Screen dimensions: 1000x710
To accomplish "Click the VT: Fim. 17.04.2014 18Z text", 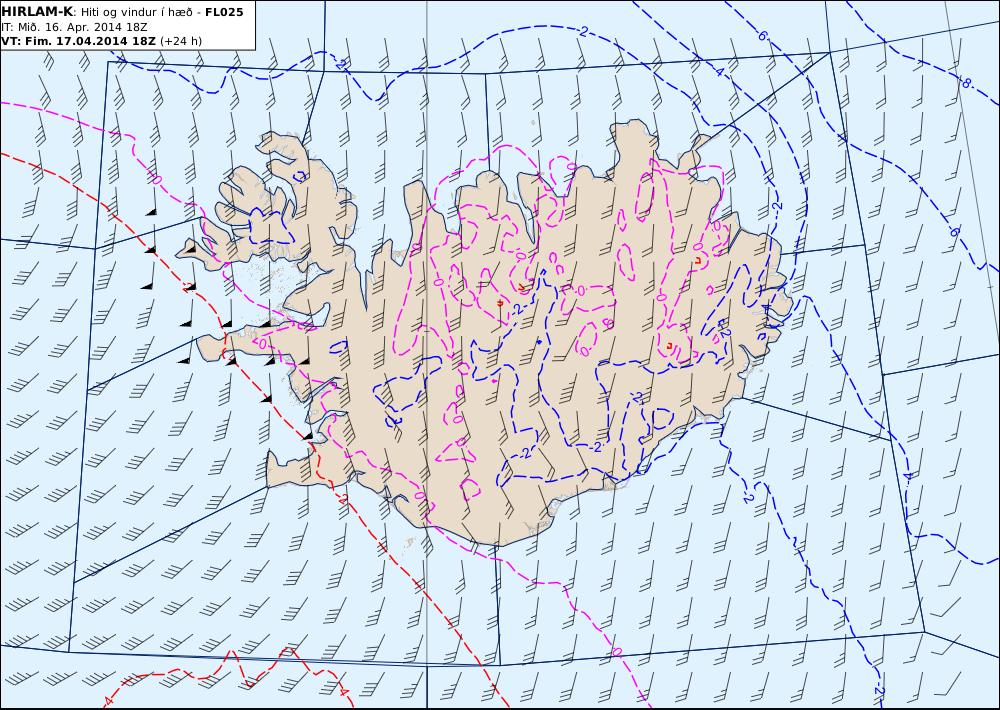I will (x=78, y=41).
